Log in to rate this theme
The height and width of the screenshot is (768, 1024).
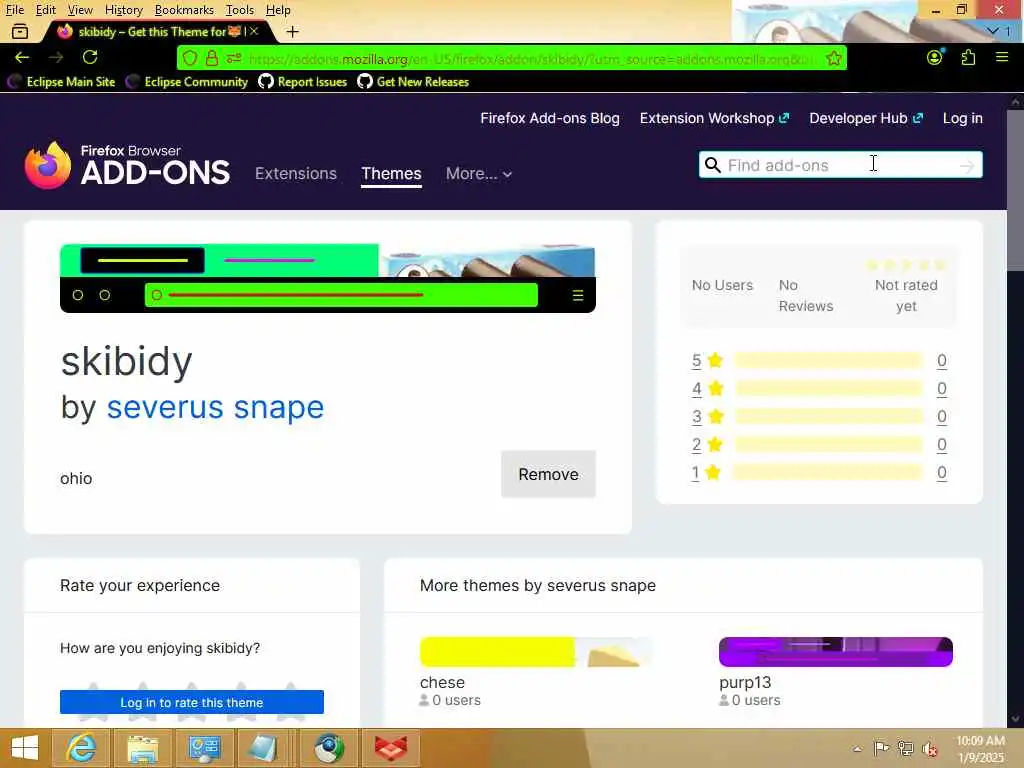pos(192,702)
